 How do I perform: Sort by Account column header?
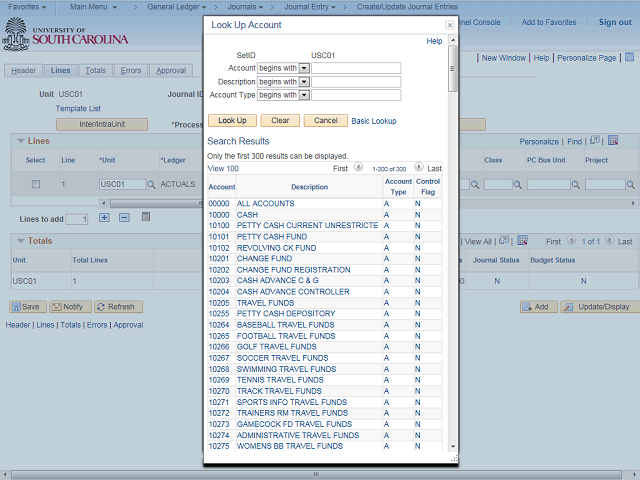point(222,187)
